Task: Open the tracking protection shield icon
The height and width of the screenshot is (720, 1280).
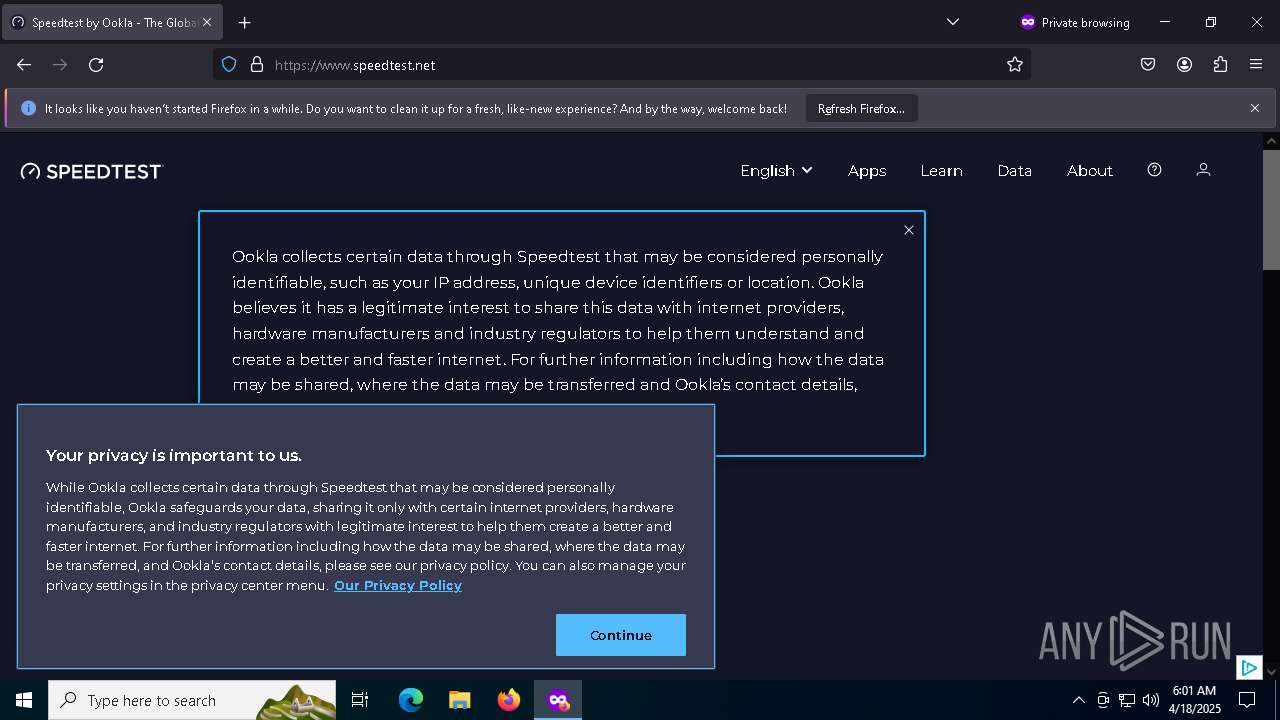Action: (x=229, y=65)
